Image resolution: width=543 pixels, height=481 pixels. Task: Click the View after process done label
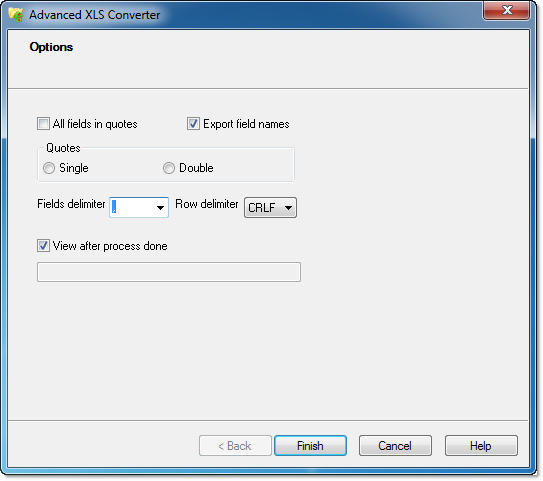[x=110, y=246]
